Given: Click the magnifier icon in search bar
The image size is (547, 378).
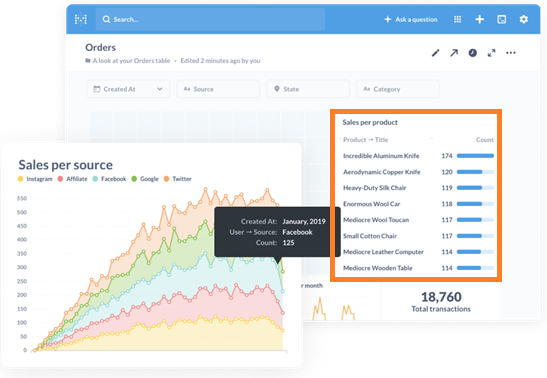Looking at the screenshot, I should (106, 19).
